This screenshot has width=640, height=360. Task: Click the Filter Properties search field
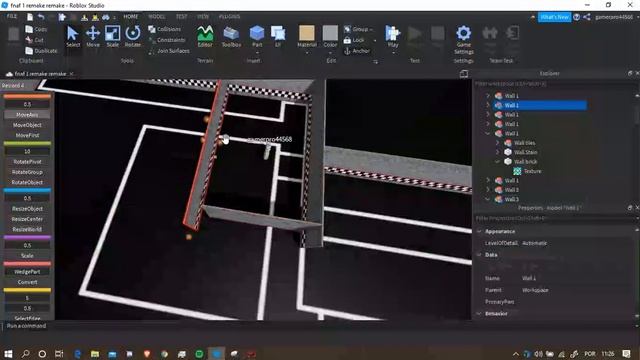tap(553, 218)
